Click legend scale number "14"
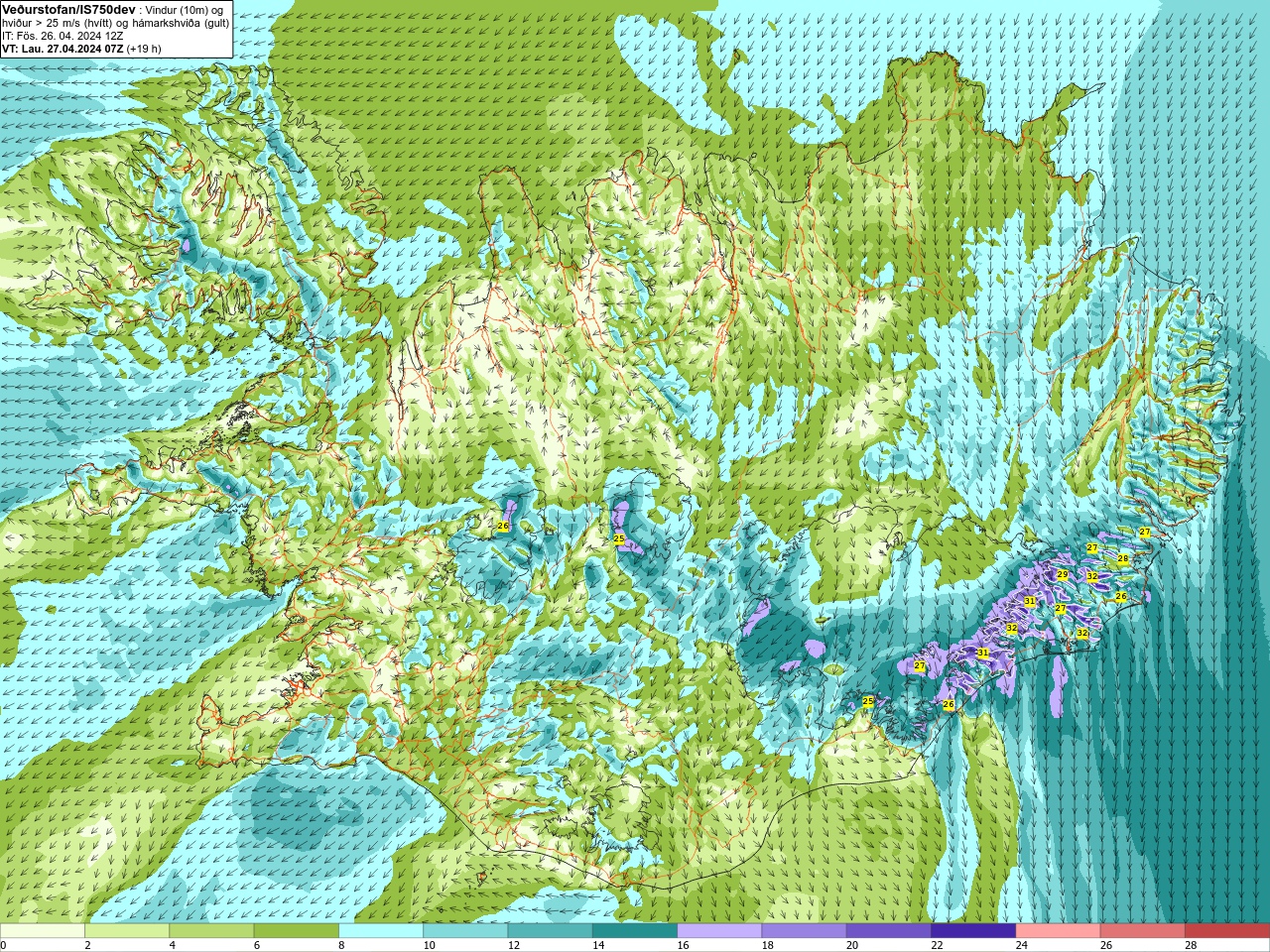This screenshot has width=1270, height=952. (598, 946)
